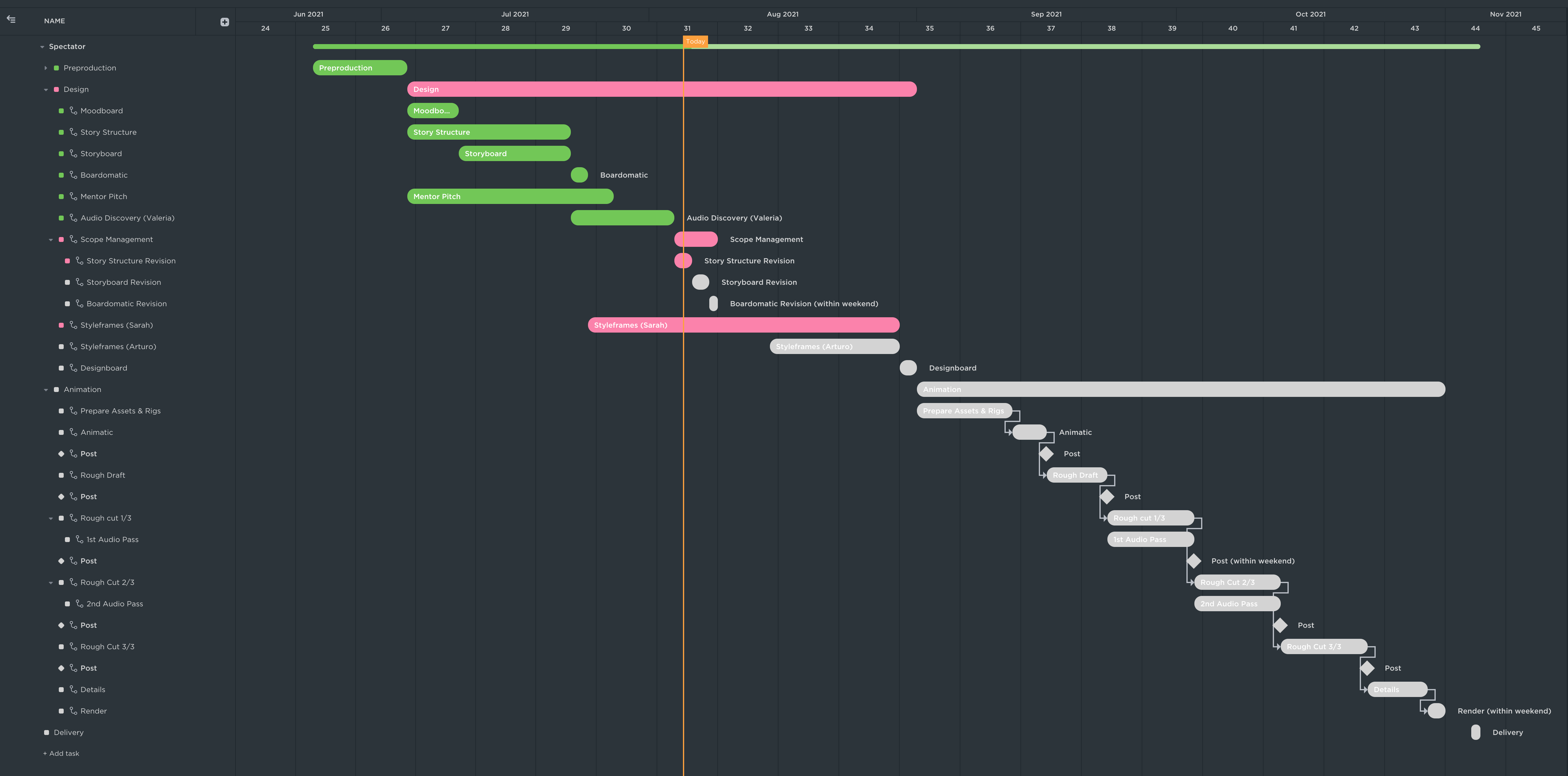Screen dimensions: 1568x776
Task: Click grey status square of Boardomatic Revision
Action: (x=67, y=303)
